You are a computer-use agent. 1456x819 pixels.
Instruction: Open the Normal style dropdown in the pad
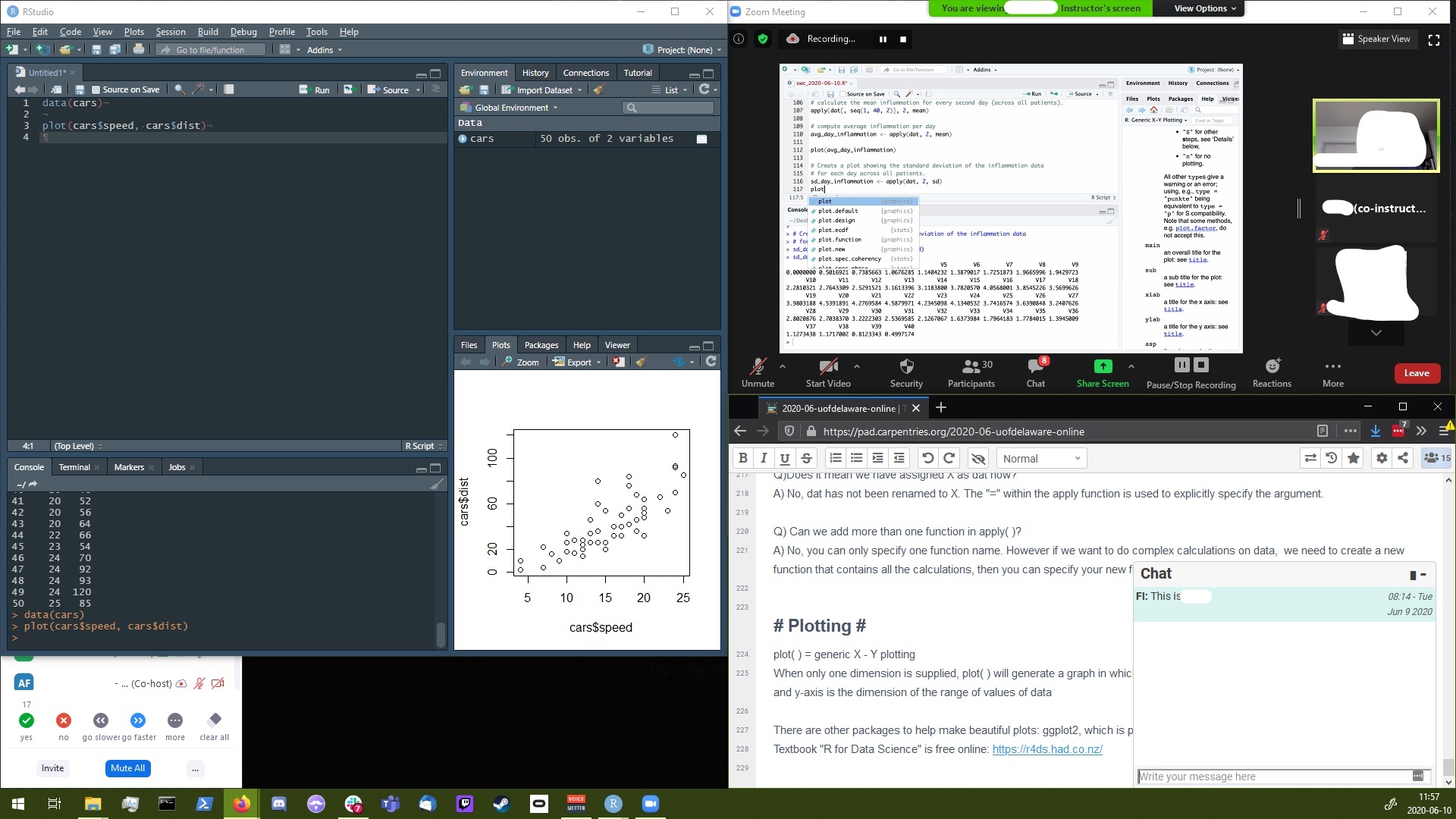tap(1040, 457)
